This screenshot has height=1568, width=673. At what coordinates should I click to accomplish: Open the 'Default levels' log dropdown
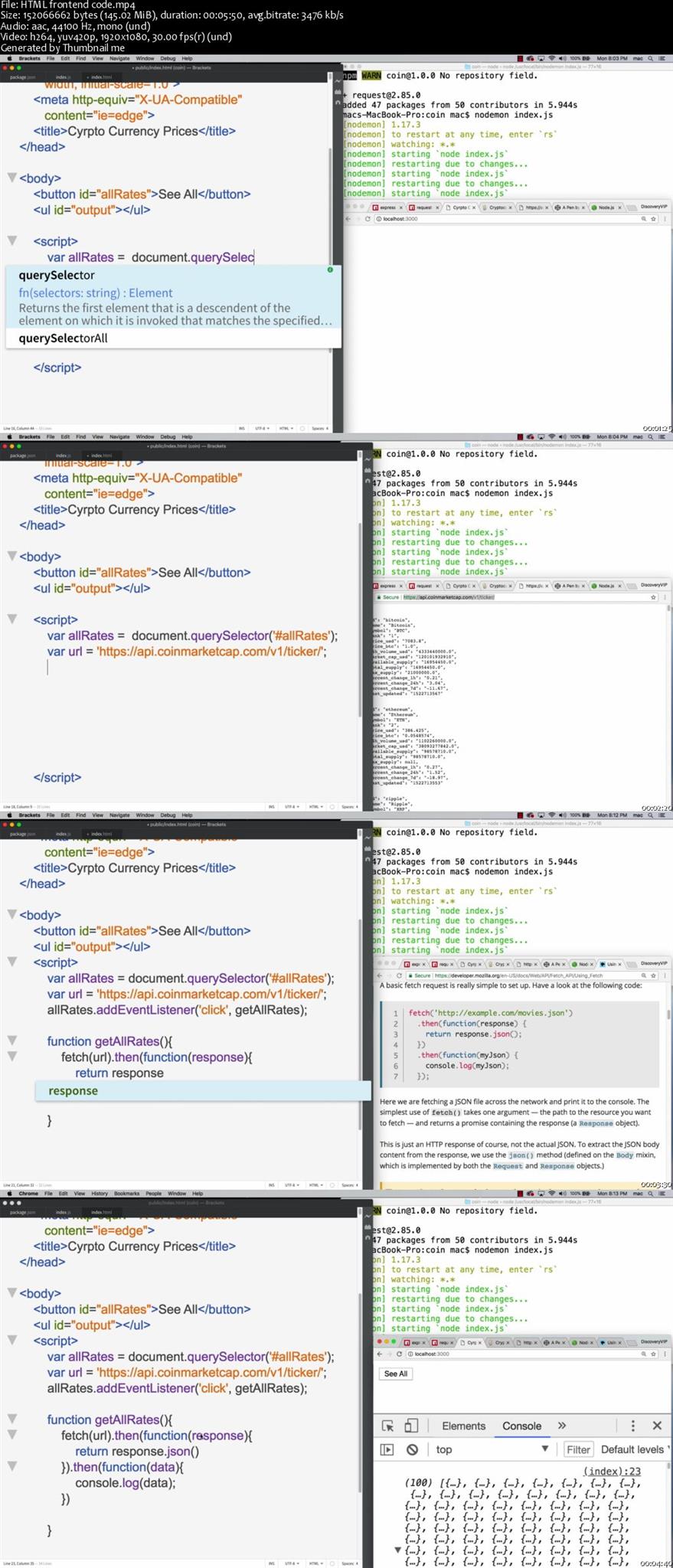[635, 1449]
